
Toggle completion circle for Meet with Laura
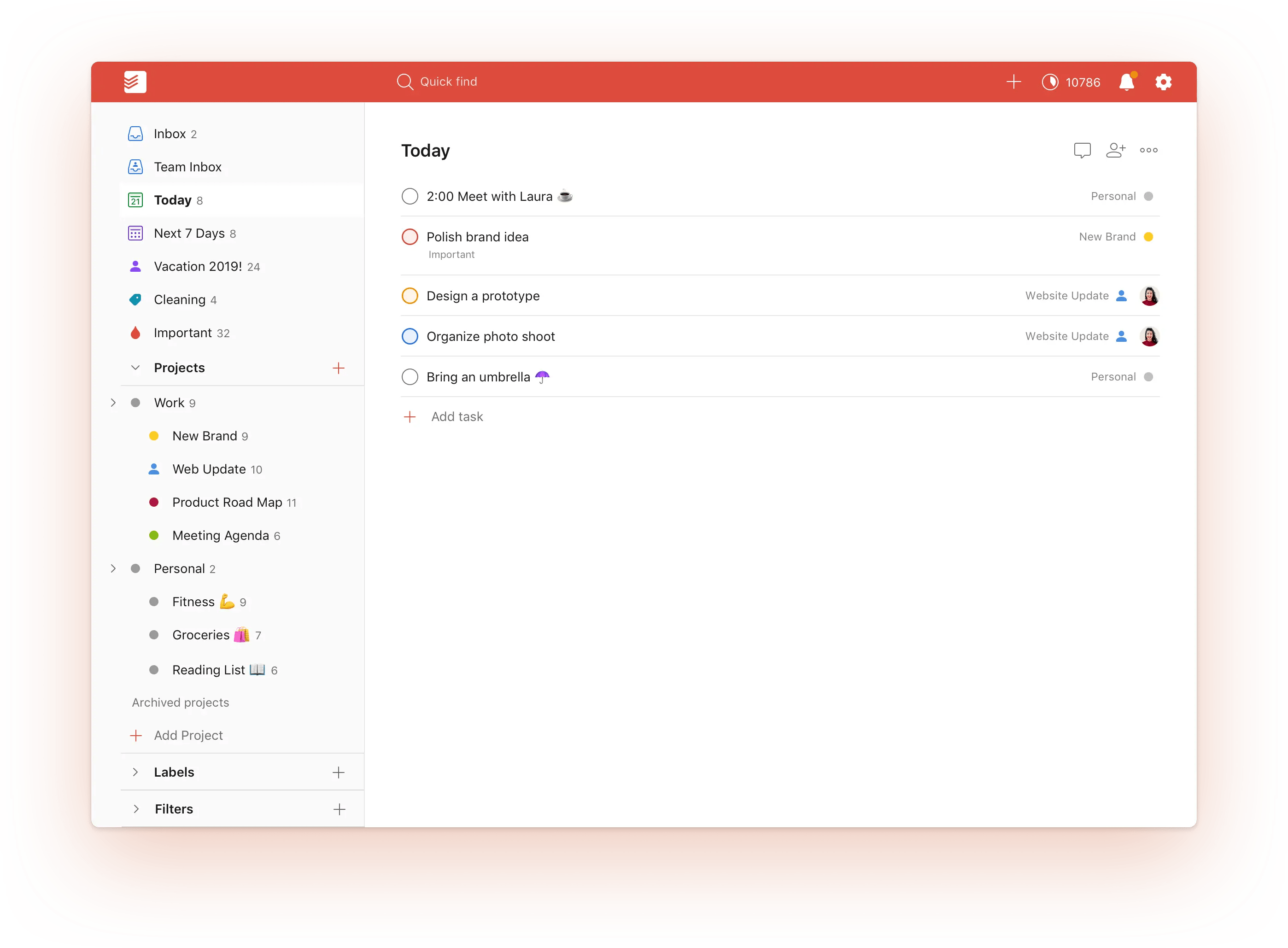(410, 196)
